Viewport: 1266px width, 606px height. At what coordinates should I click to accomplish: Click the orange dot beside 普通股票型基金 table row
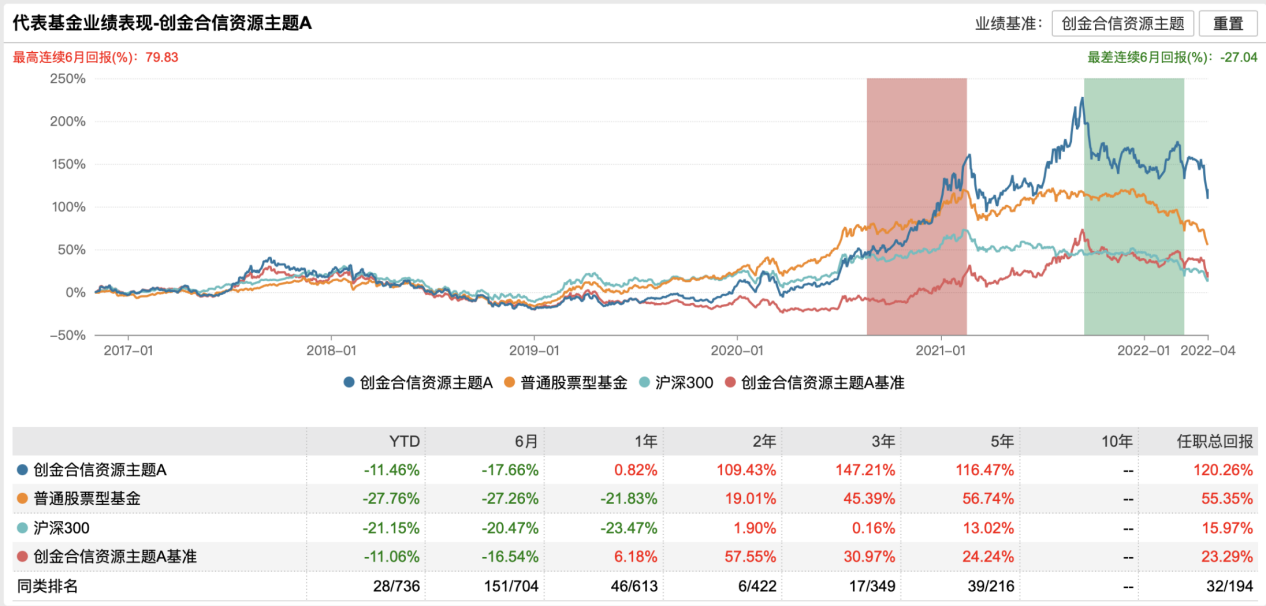click(22, 498)
